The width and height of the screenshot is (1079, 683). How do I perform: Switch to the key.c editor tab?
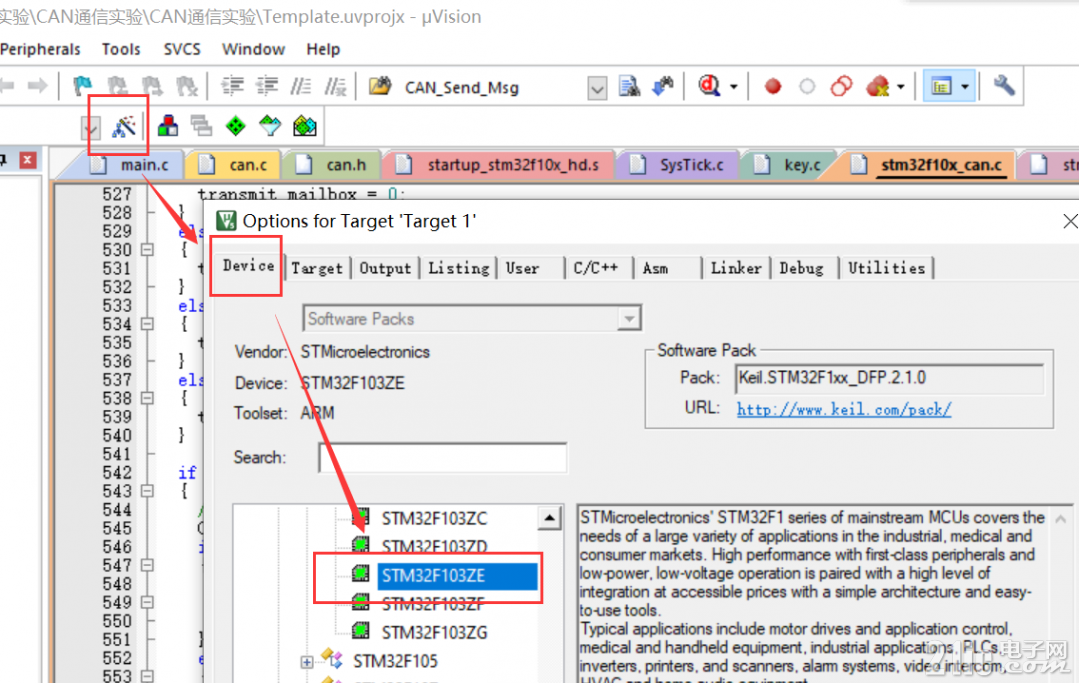click(790, 165)
